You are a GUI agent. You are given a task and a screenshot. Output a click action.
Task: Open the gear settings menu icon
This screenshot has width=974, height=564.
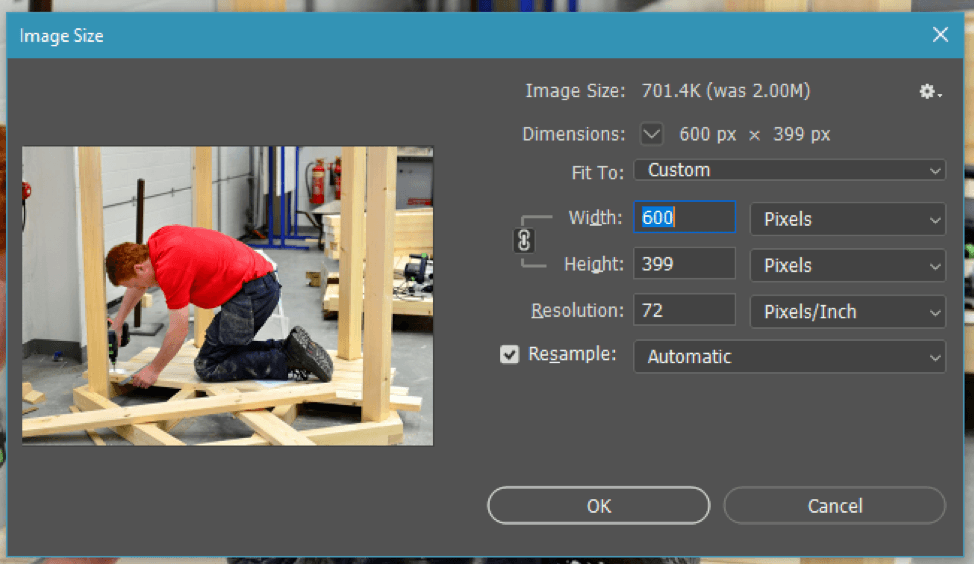(x=930, y=92)
